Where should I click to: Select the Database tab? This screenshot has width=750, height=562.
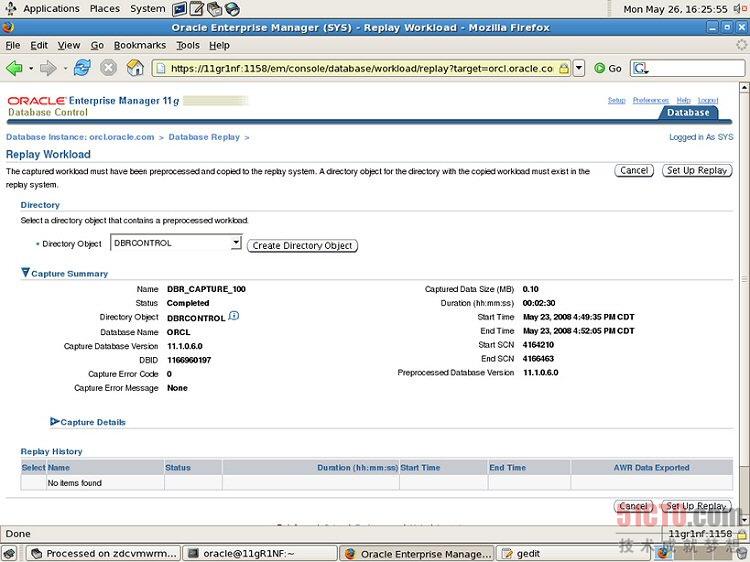click(688, 113)
